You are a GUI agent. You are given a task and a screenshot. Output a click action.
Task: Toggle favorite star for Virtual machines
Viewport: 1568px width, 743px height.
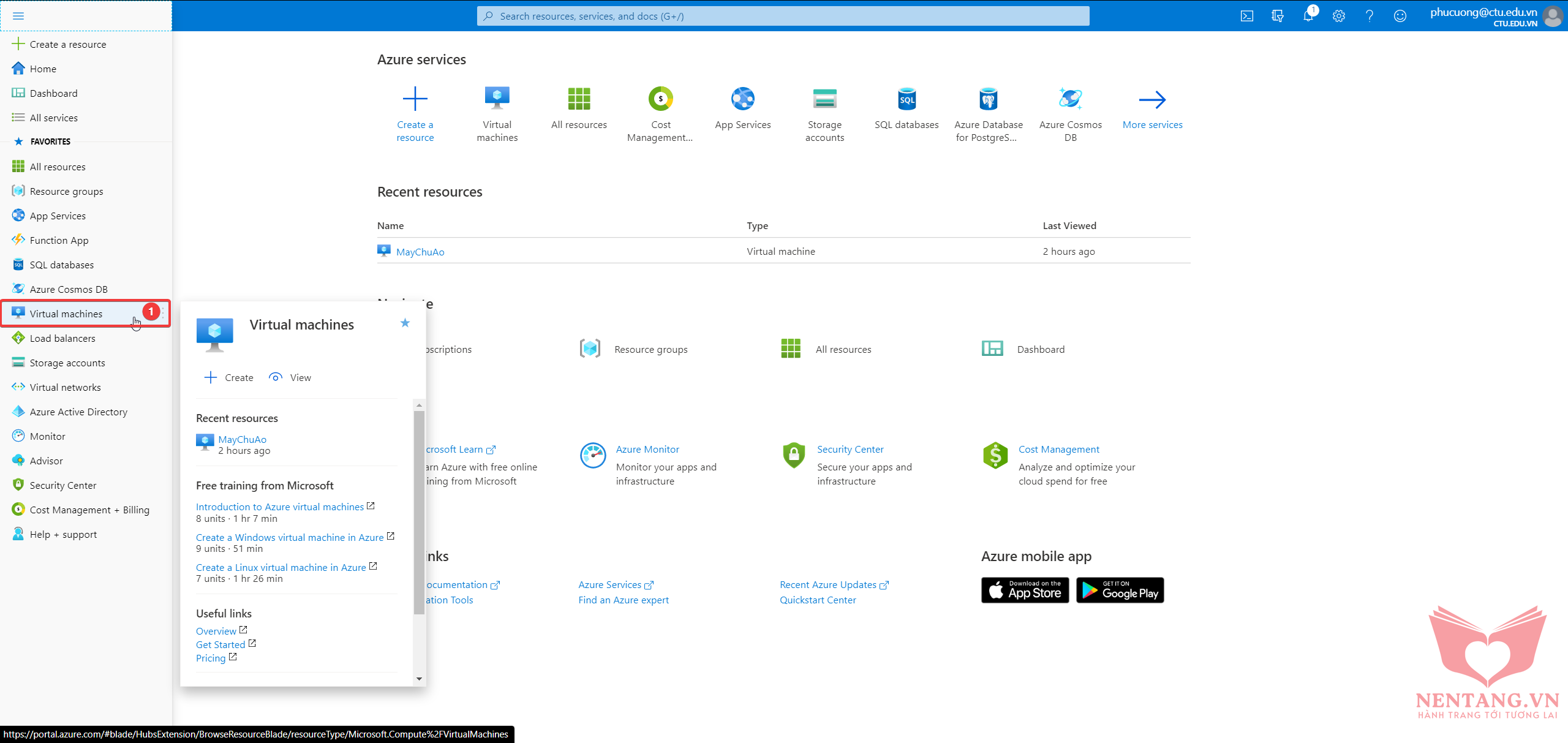[x=405, y=323]
